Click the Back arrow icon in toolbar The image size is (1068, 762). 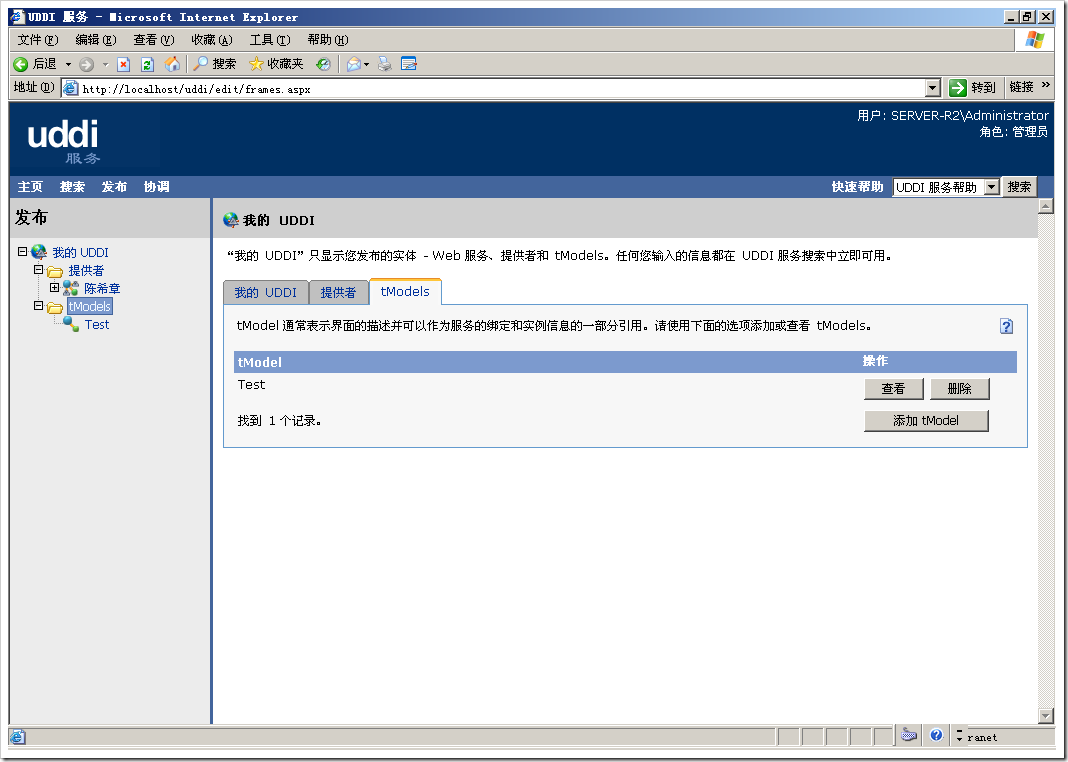[21, 64]
